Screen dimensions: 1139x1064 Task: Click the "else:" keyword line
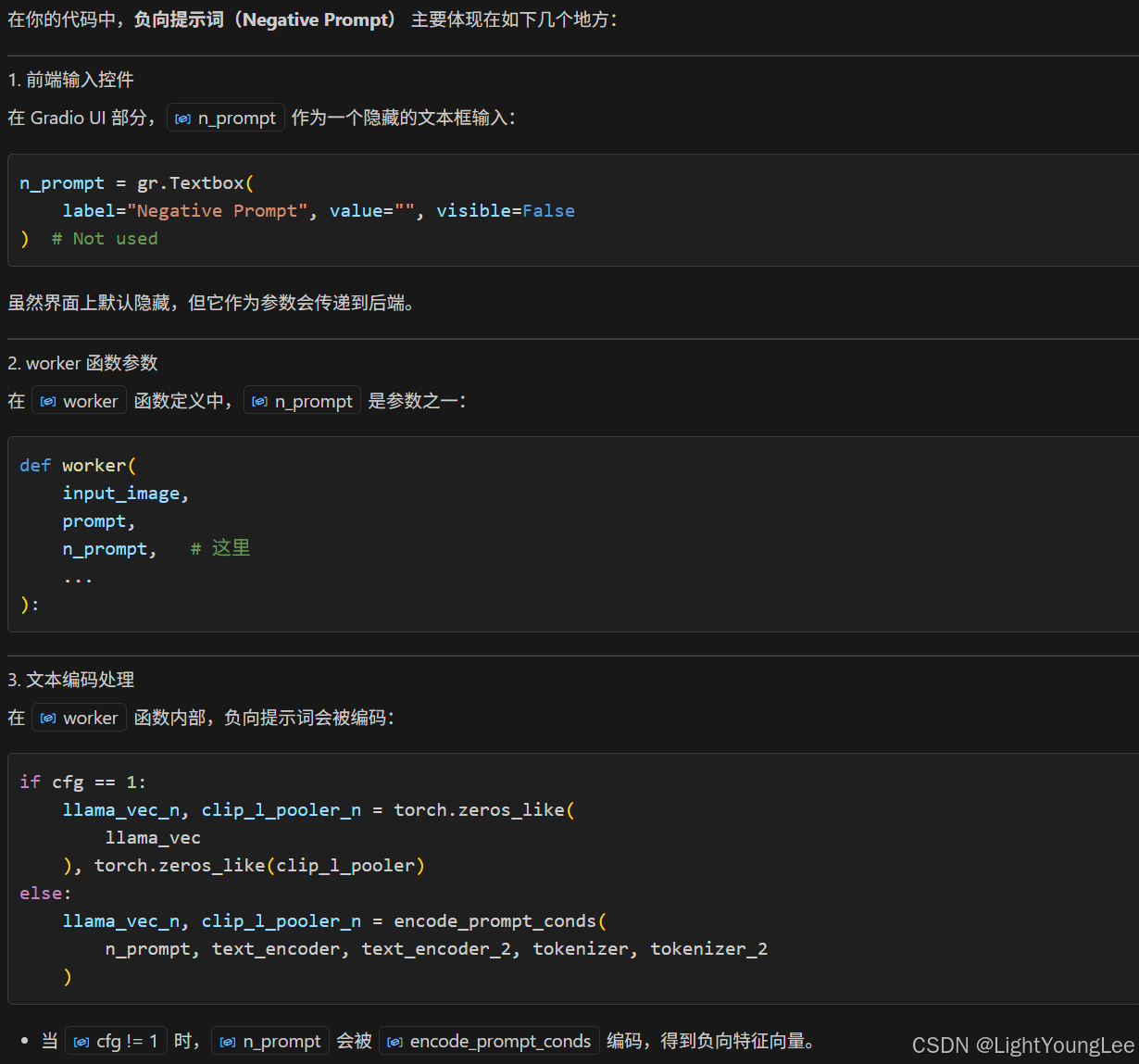pos(45,894)
